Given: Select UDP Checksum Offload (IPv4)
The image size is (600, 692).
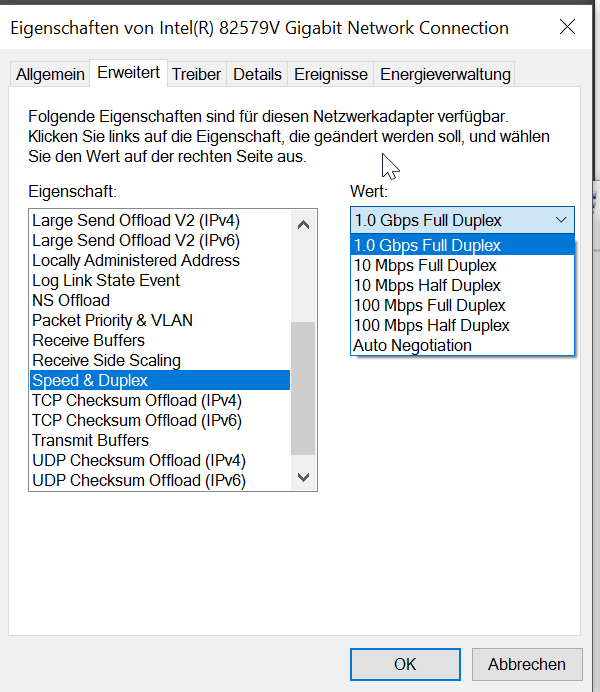Looking at the screenshot, I should pos(160,460).
